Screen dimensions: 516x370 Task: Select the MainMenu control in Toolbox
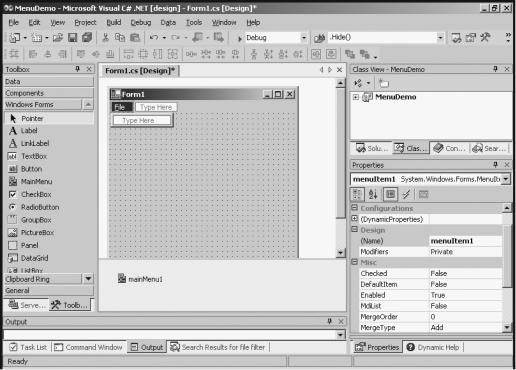click(x=49, y=182)
